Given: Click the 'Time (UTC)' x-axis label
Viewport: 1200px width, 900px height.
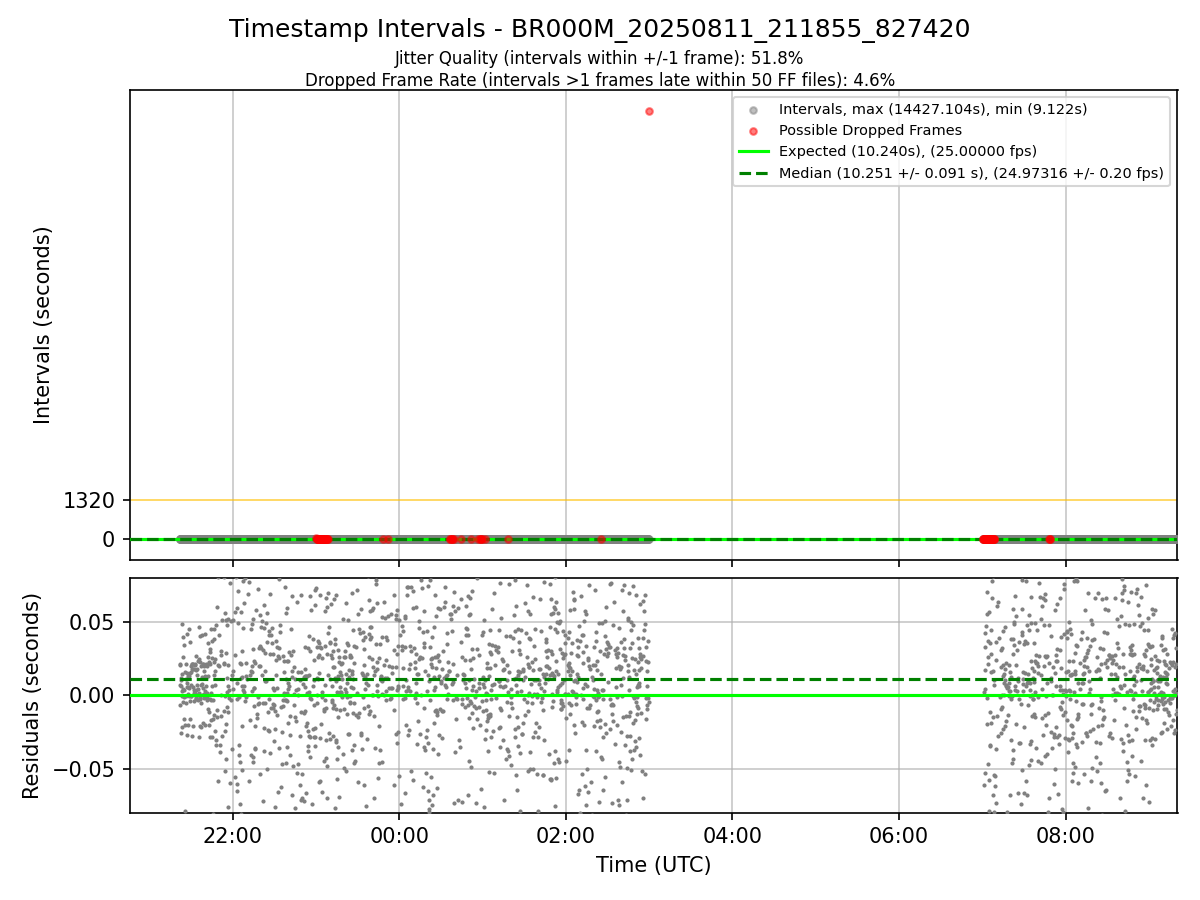Looking at the screenshot, I should pos(653,865).
